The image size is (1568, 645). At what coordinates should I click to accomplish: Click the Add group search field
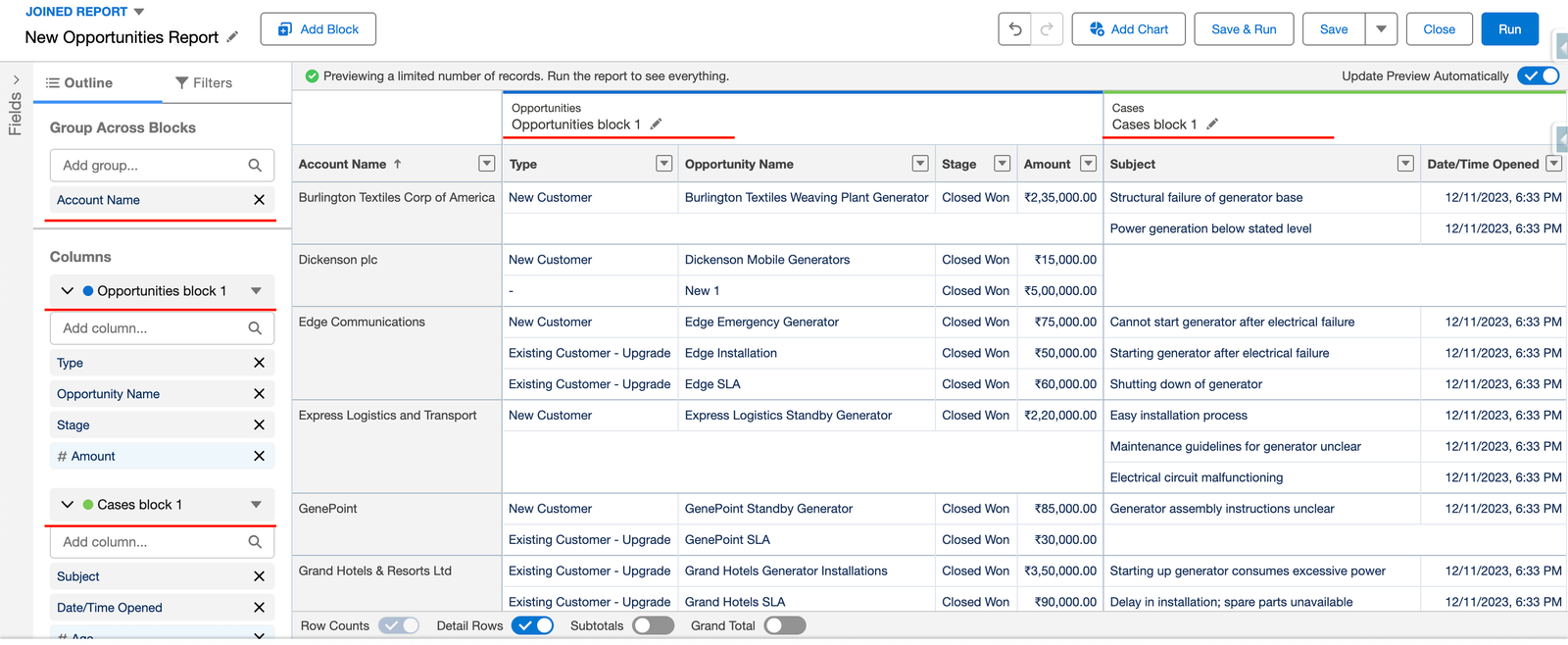coord(153,166)
